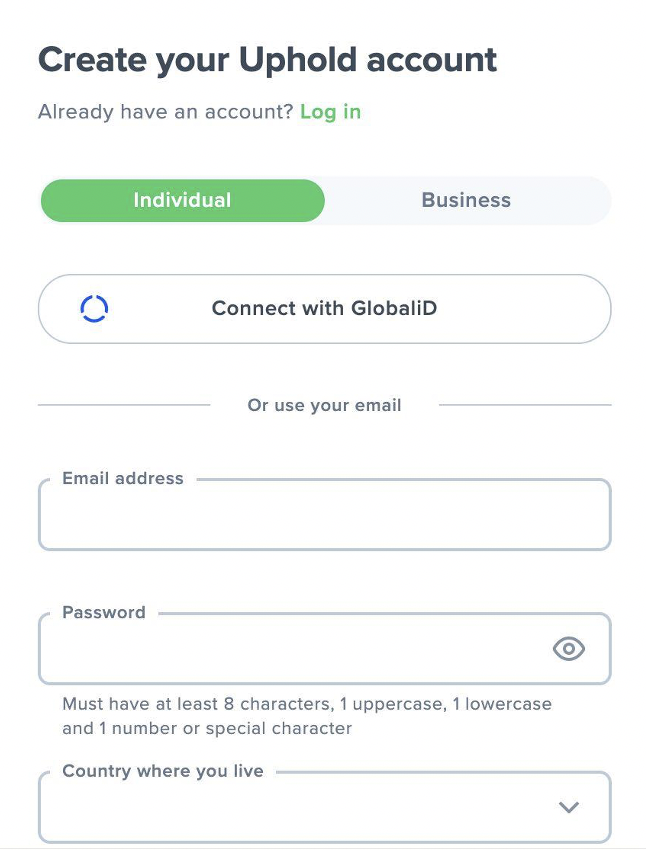Click the Connect with GlobaliD button
The width and height of the screenshot is (646, 850).
tap(325, 308)
